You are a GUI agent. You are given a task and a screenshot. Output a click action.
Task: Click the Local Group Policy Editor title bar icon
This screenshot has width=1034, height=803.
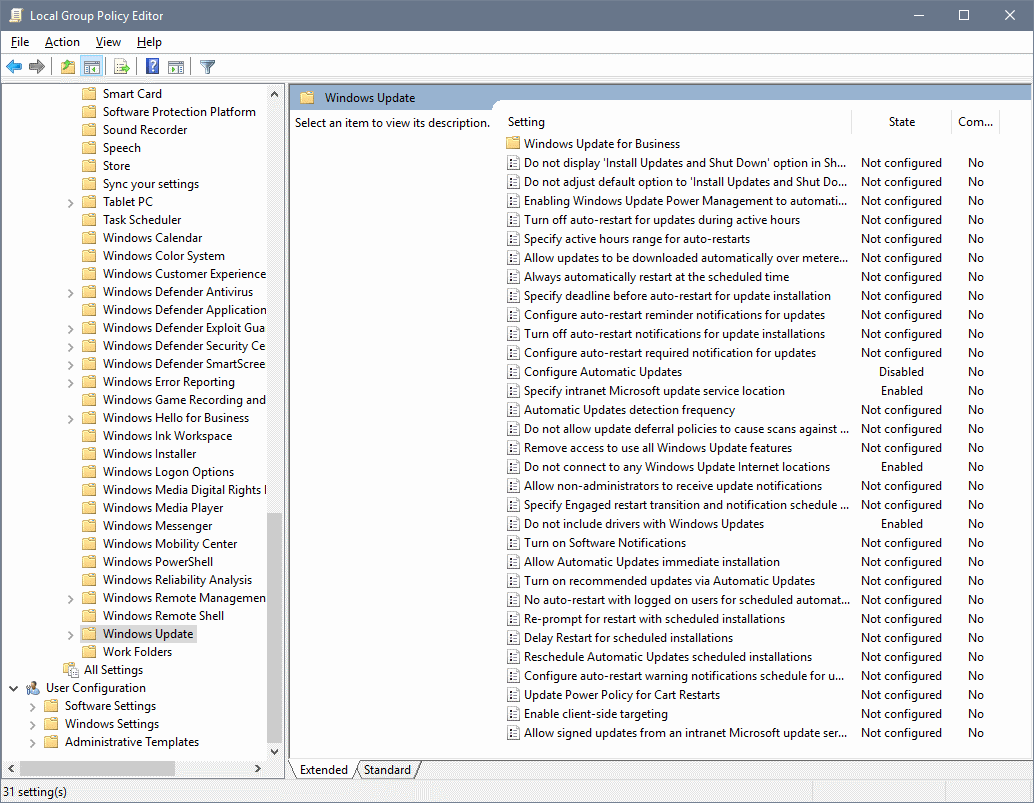click(15, 15)
